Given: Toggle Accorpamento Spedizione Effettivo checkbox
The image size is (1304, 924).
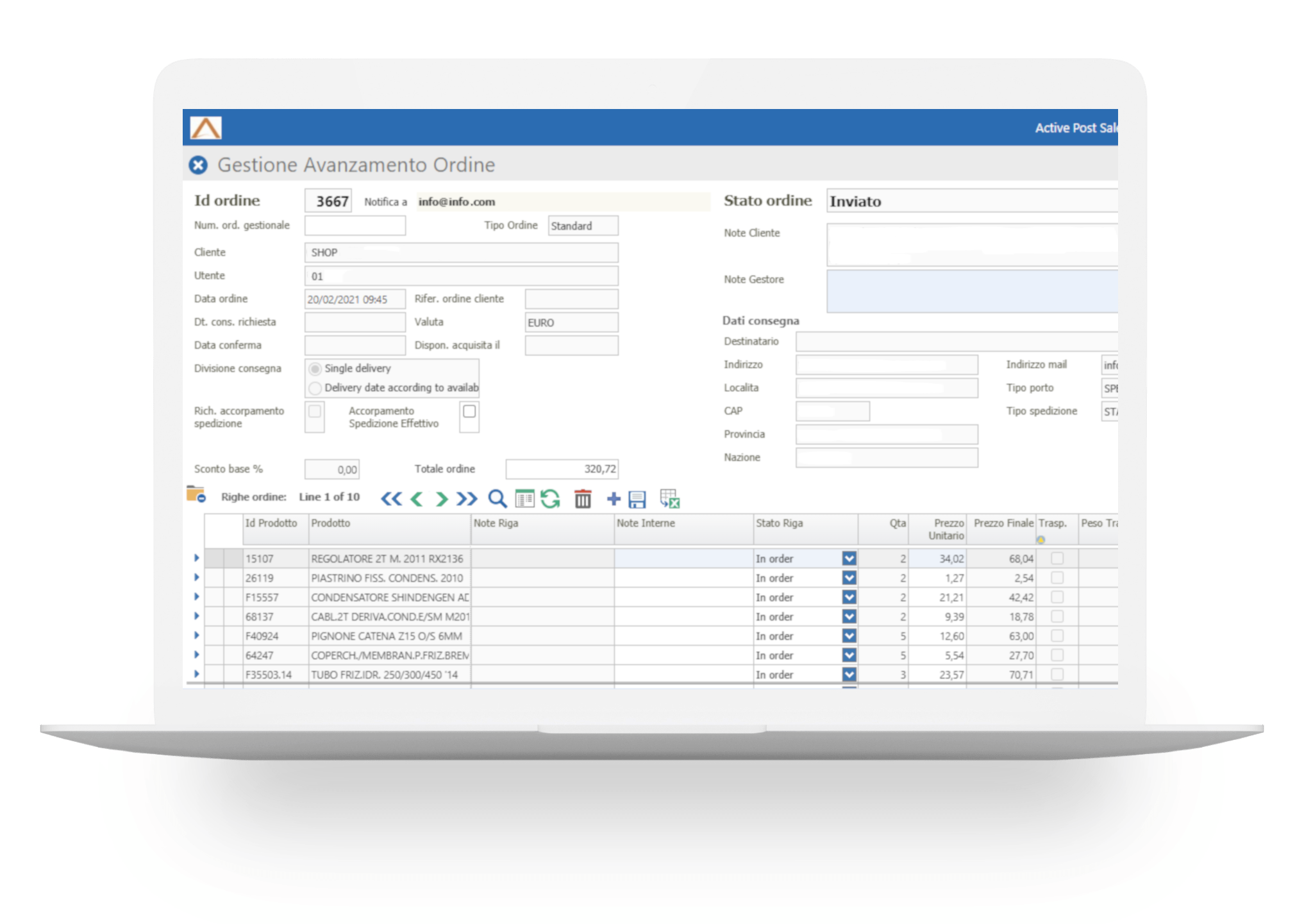Looking at the screenshot, I should (x=469, y=411).
